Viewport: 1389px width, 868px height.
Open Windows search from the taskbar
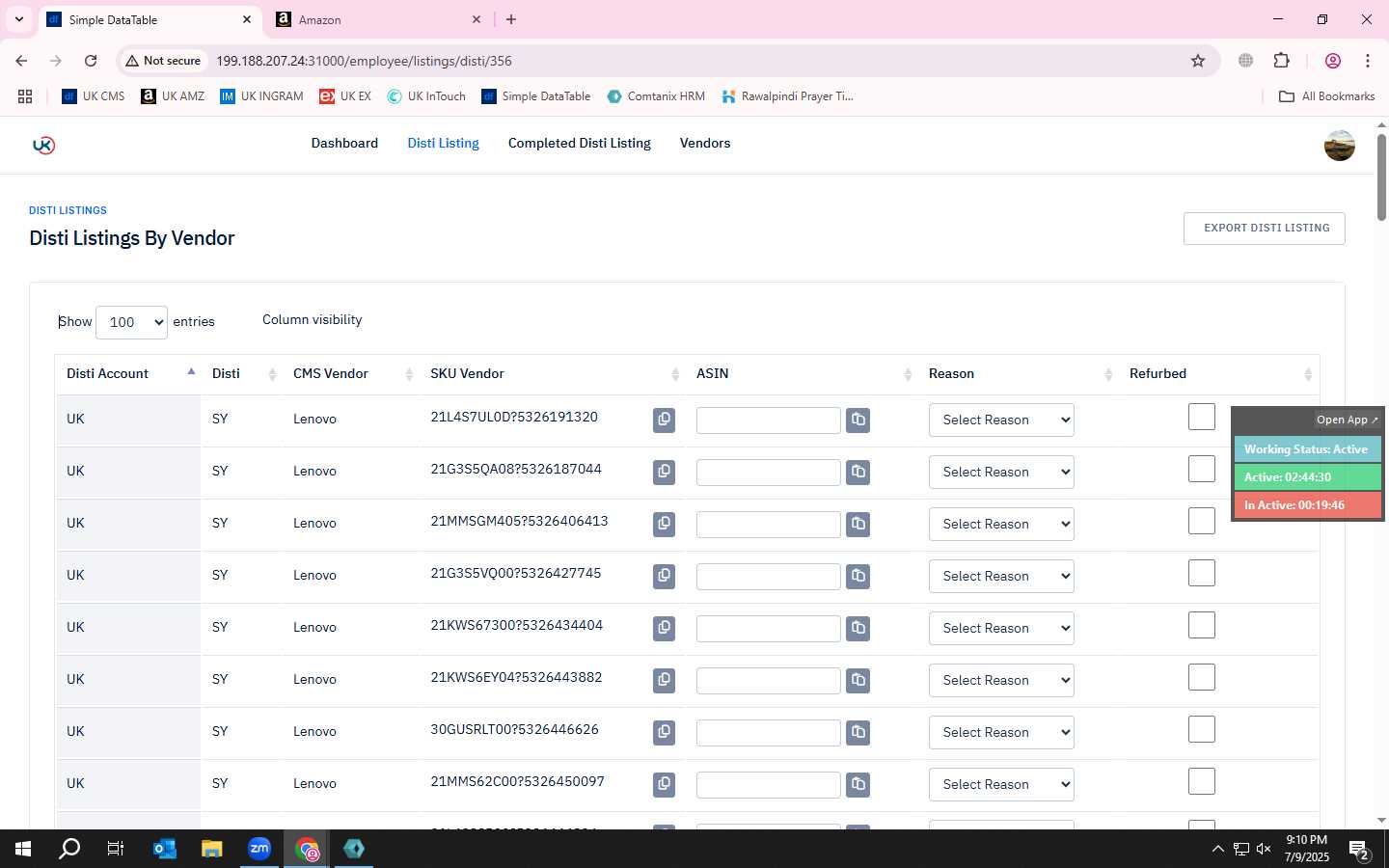[69, 849]
